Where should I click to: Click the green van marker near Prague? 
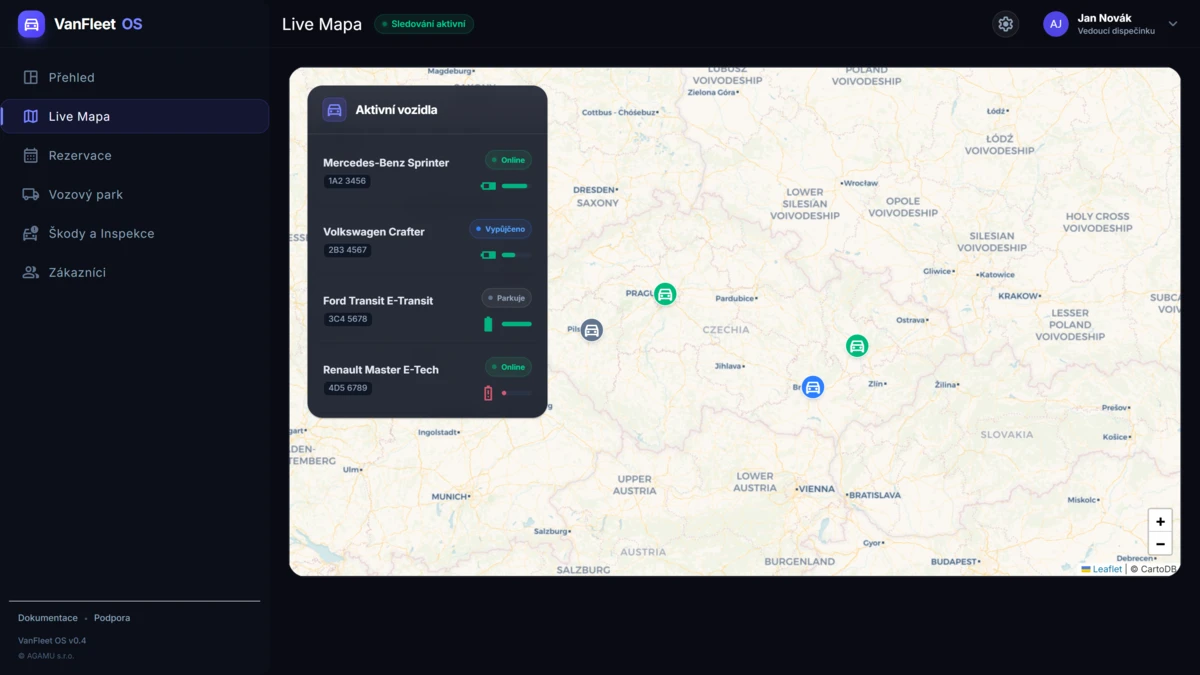(665, 294)
